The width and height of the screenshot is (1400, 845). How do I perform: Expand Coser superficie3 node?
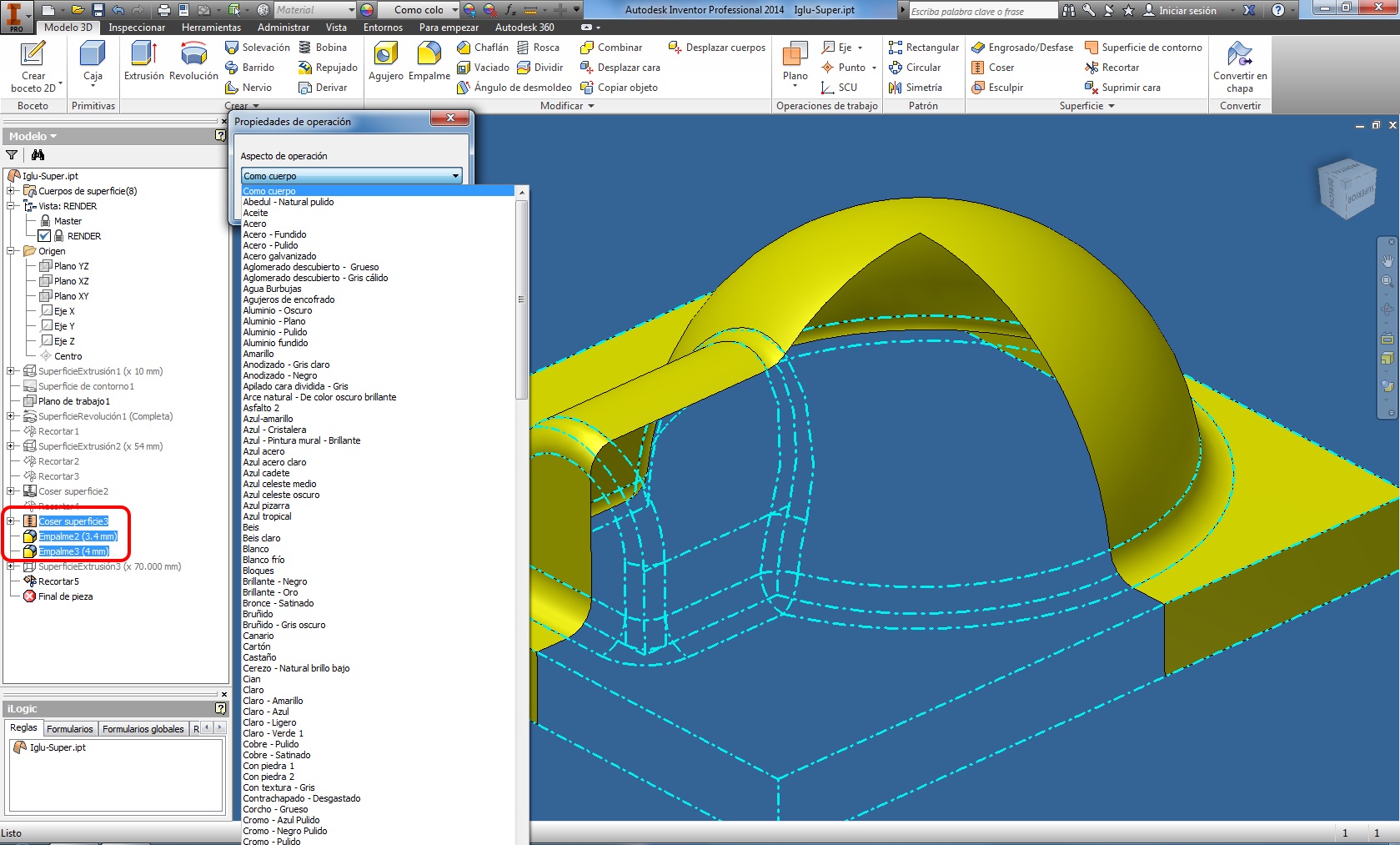click(11, 521)
